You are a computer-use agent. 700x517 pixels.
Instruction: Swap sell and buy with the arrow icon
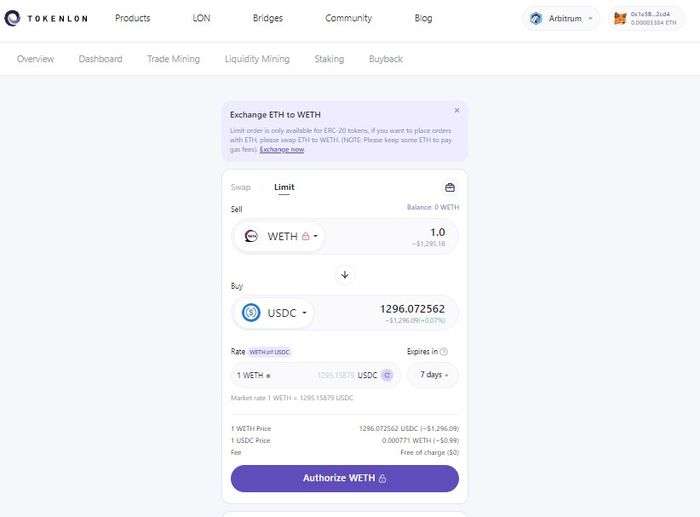click(x=345, y=275)
